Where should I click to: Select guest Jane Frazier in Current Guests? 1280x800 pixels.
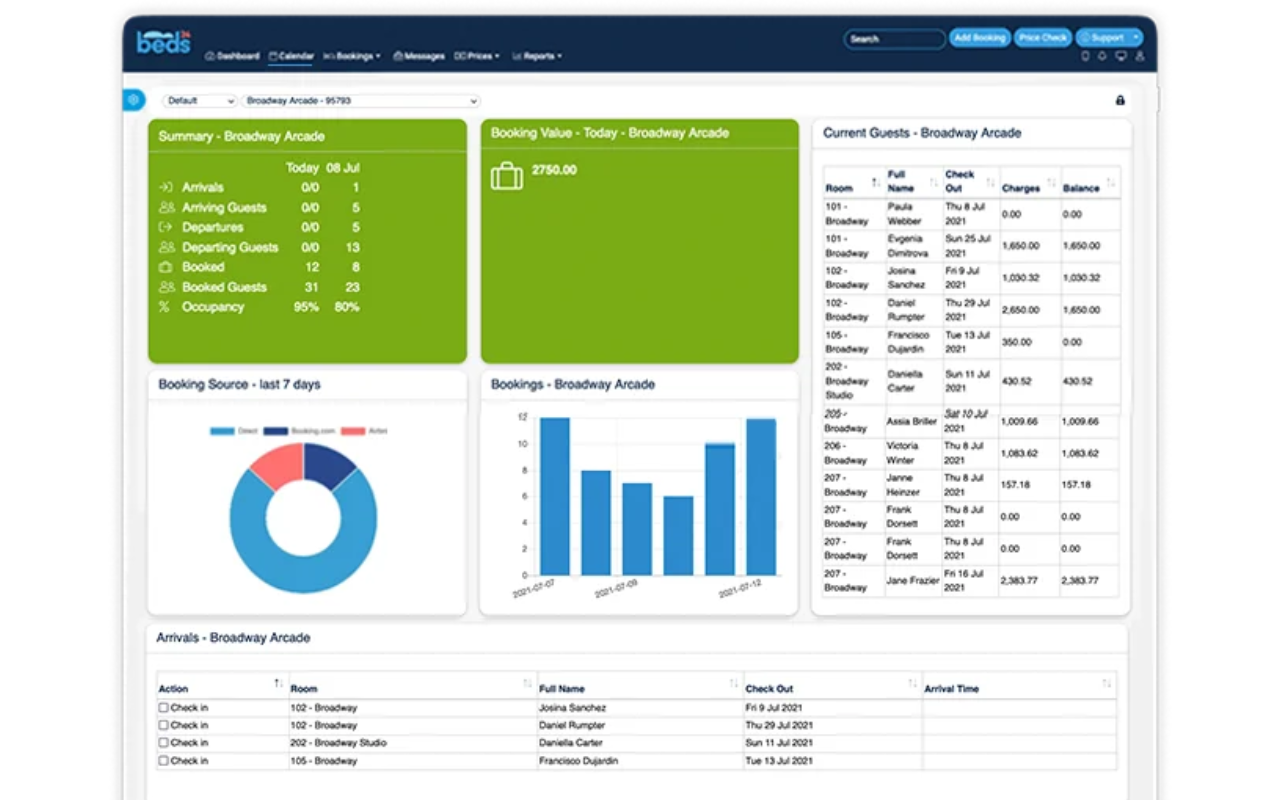[x=912, y=581]
